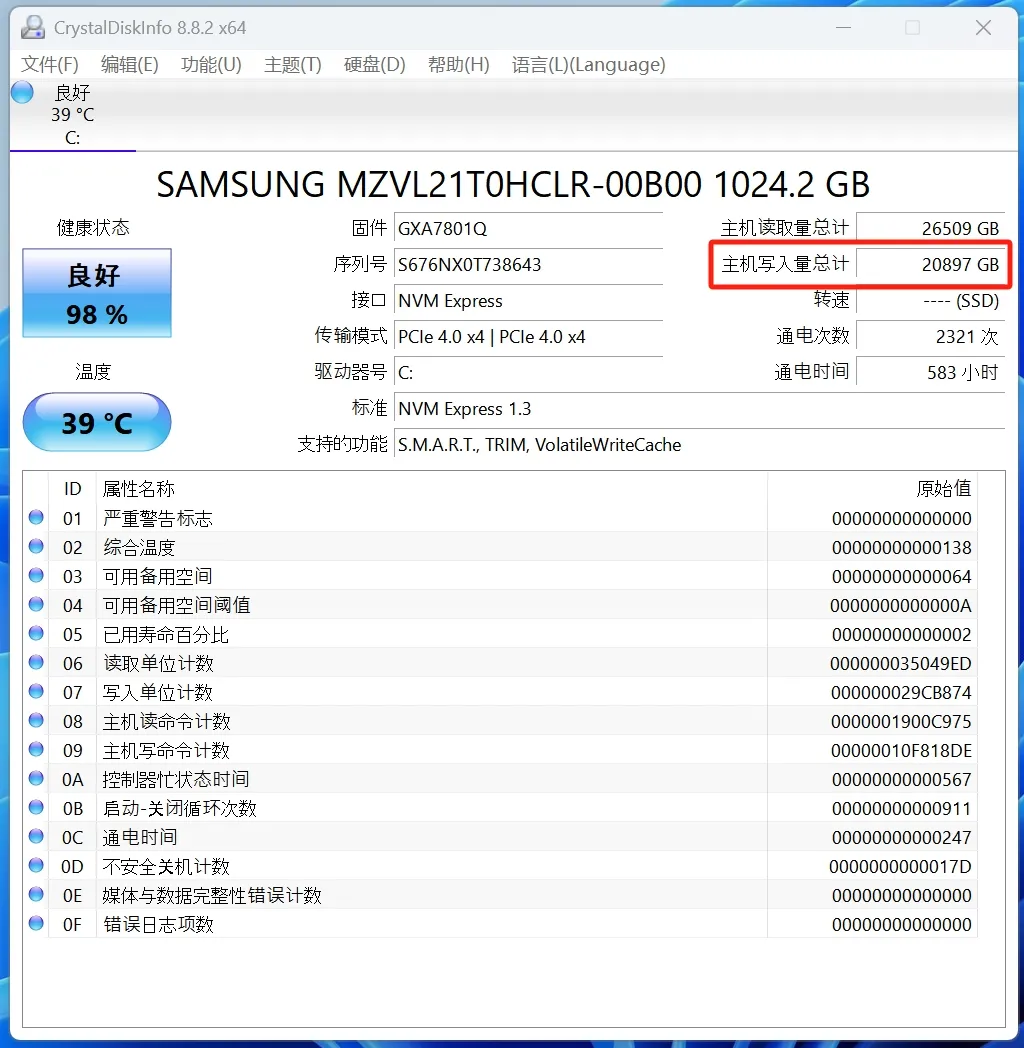Click the status orb for row 0E 媒体与数据完整性错误计数
The image size is (1024, 1048).
[x=36, y=894]
